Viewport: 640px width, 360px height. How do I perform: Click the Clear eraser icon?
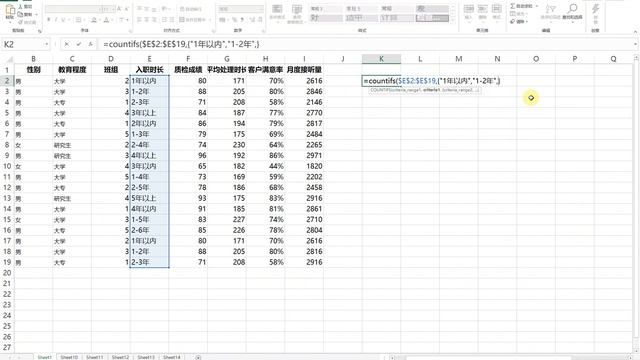513,21
